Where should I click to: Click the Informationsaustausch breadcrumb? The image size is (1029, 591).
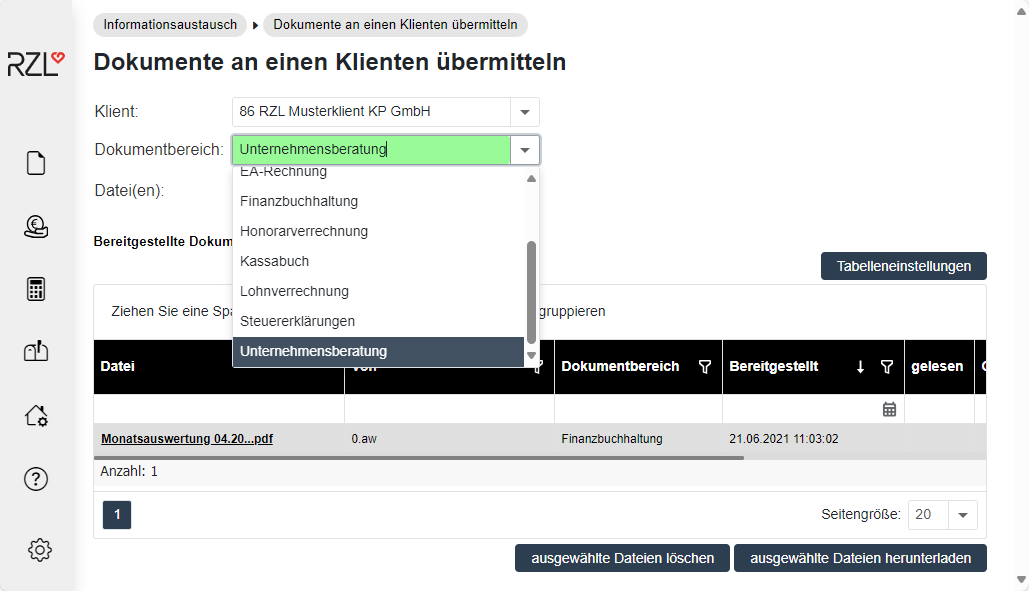pos(170,24)
